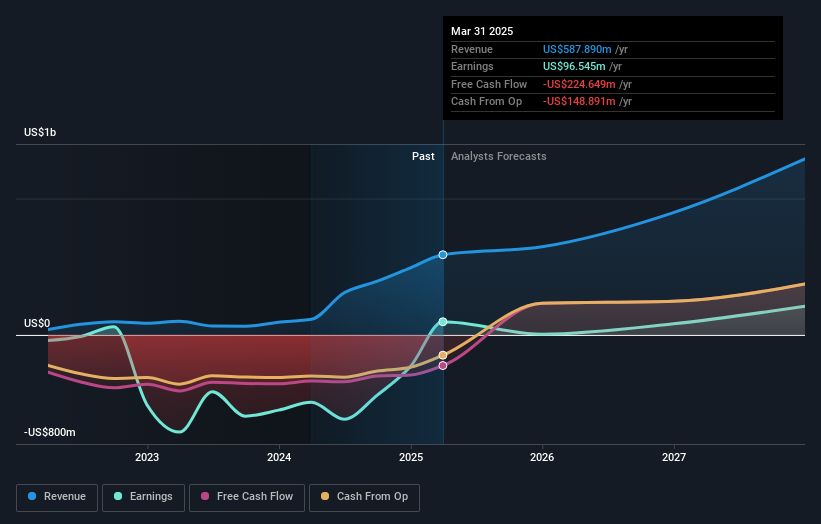The image size is (821, 524).
Task: Click the Analysts Forecasts label
Action: pos(498,156)
